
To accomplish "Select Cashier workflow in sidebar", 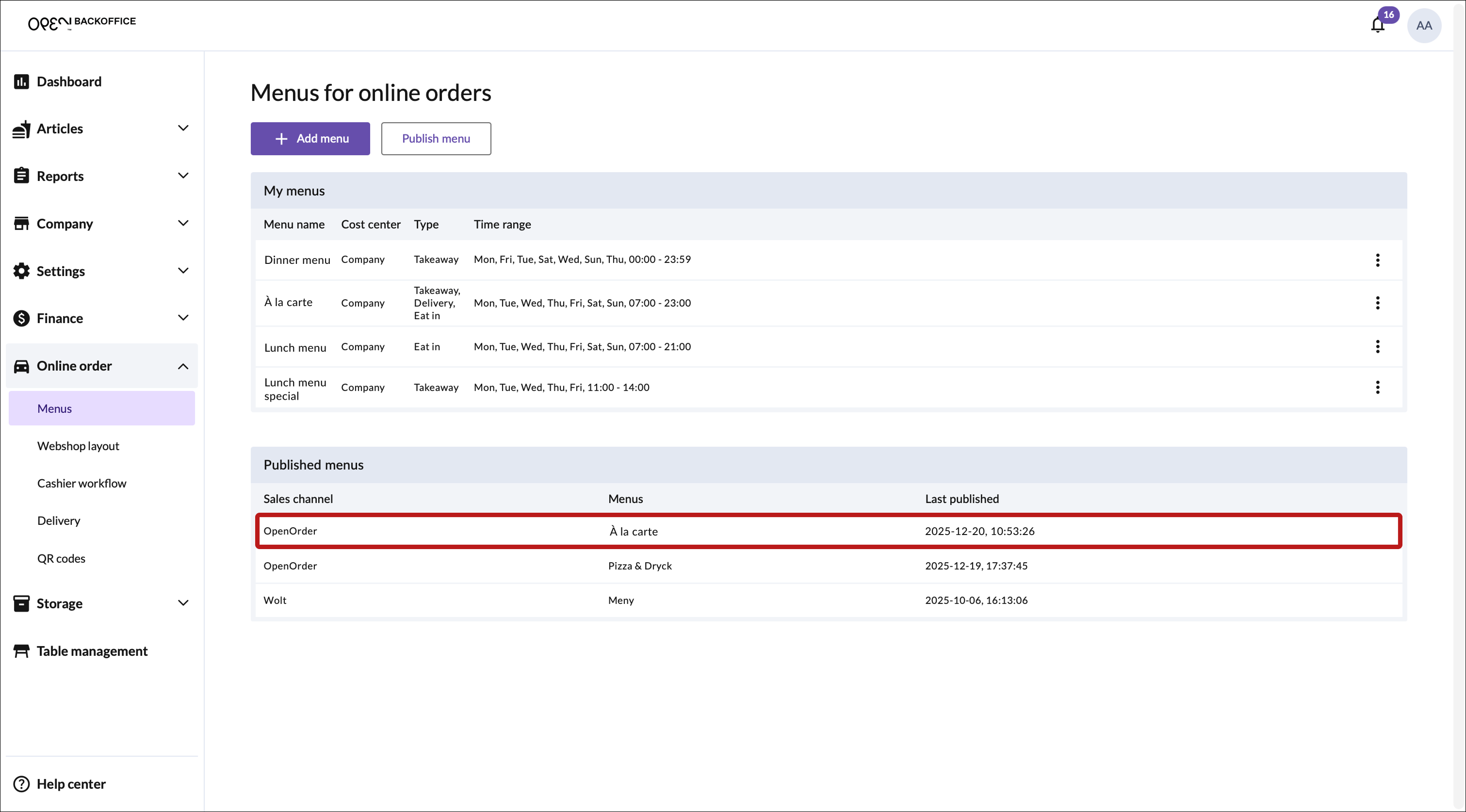I will tap(81, 484).
